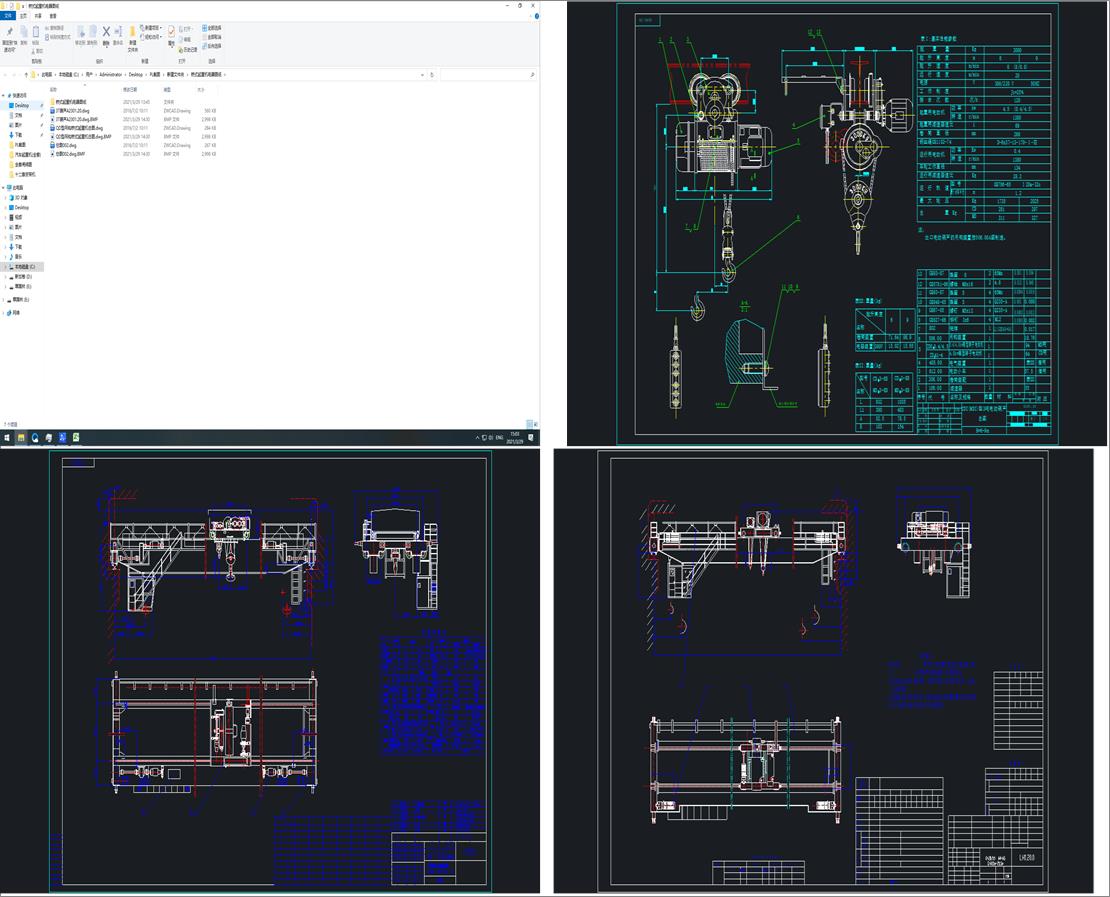Click Select none in the select group
Image resolution: width=1110 pixels, height=897 pixels.
[212, 37]
